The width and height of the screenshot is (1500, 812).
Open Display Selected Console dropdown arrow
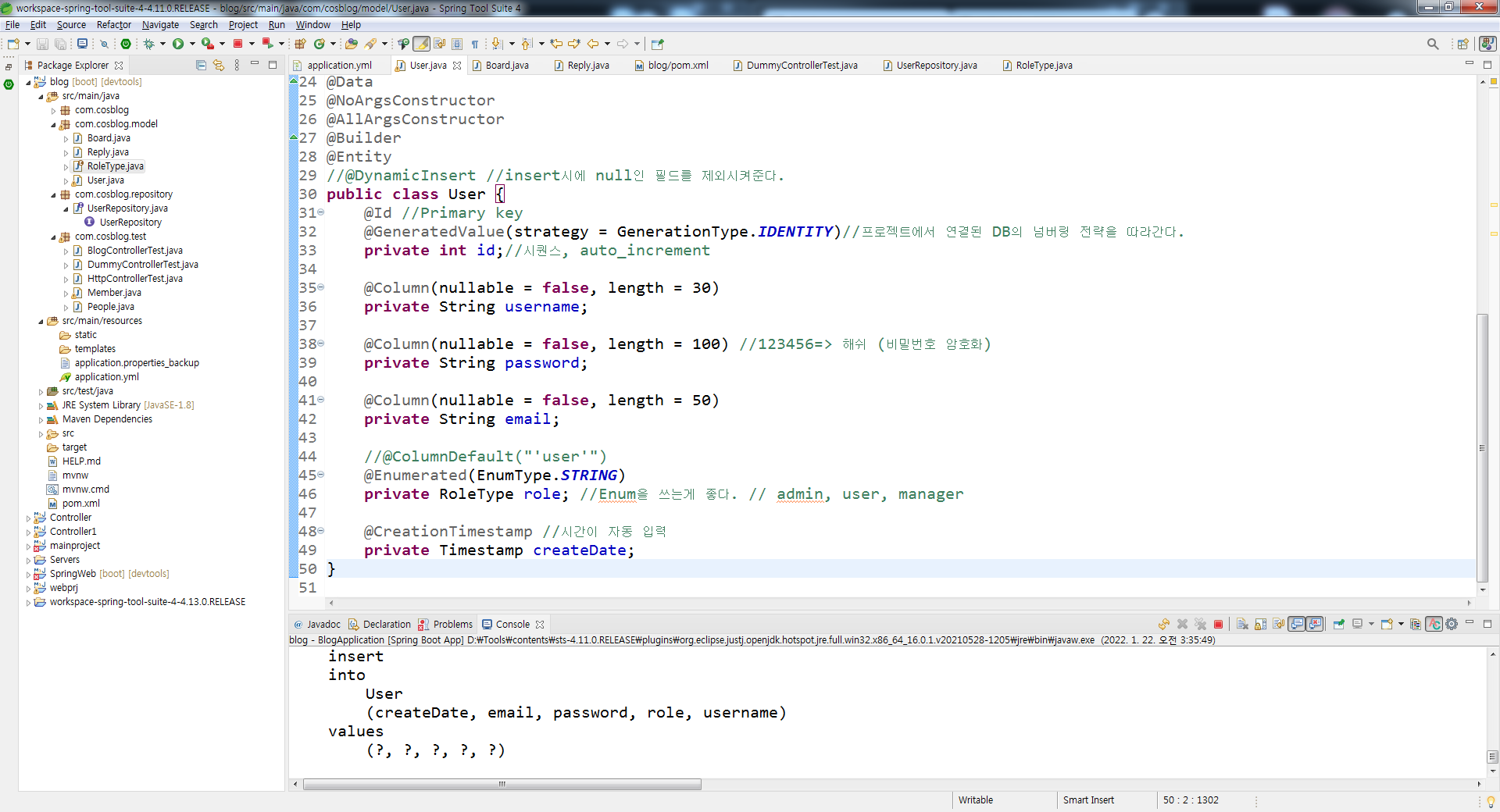1371,624
